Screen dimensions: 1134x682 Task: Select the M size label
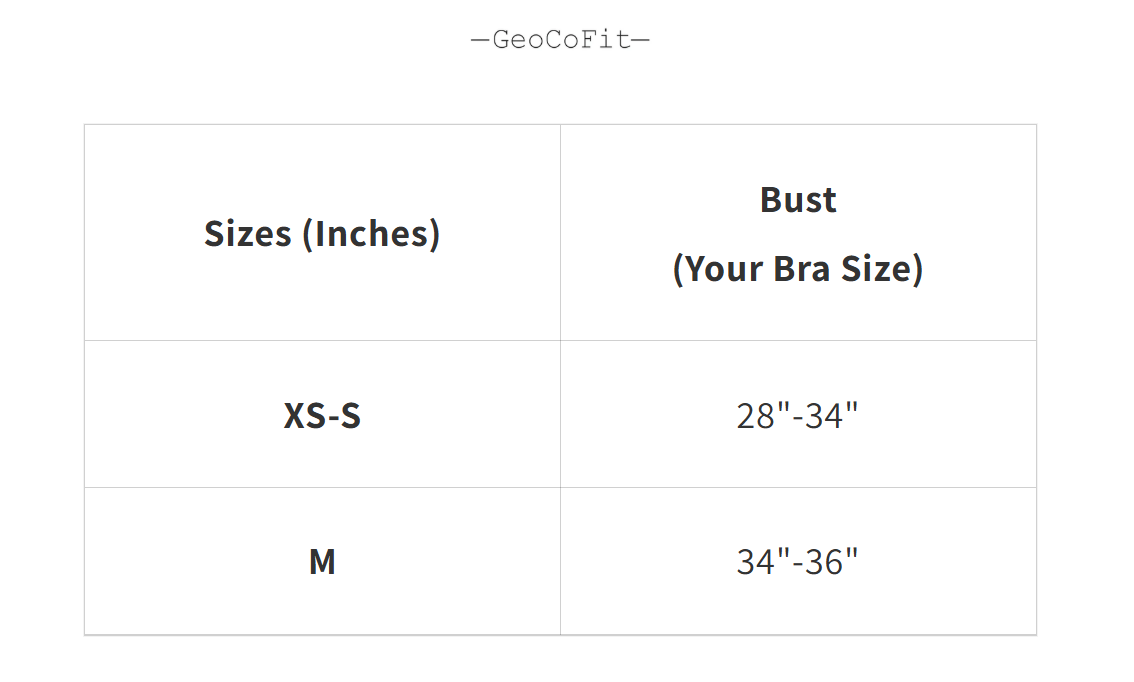tap(322, 562)
